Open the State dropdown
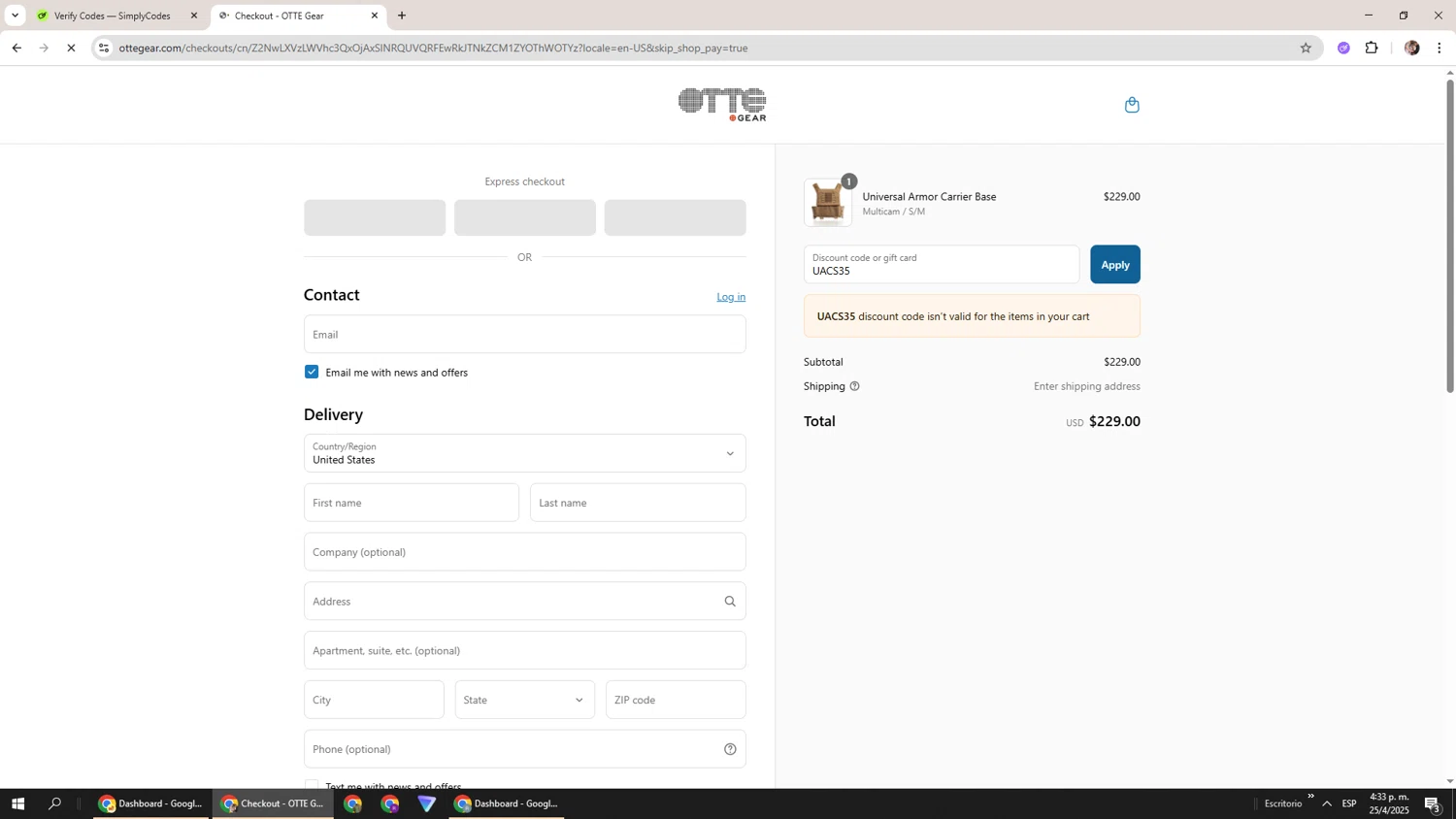The width and height of the screenshot is (1456, 819). 525,700
